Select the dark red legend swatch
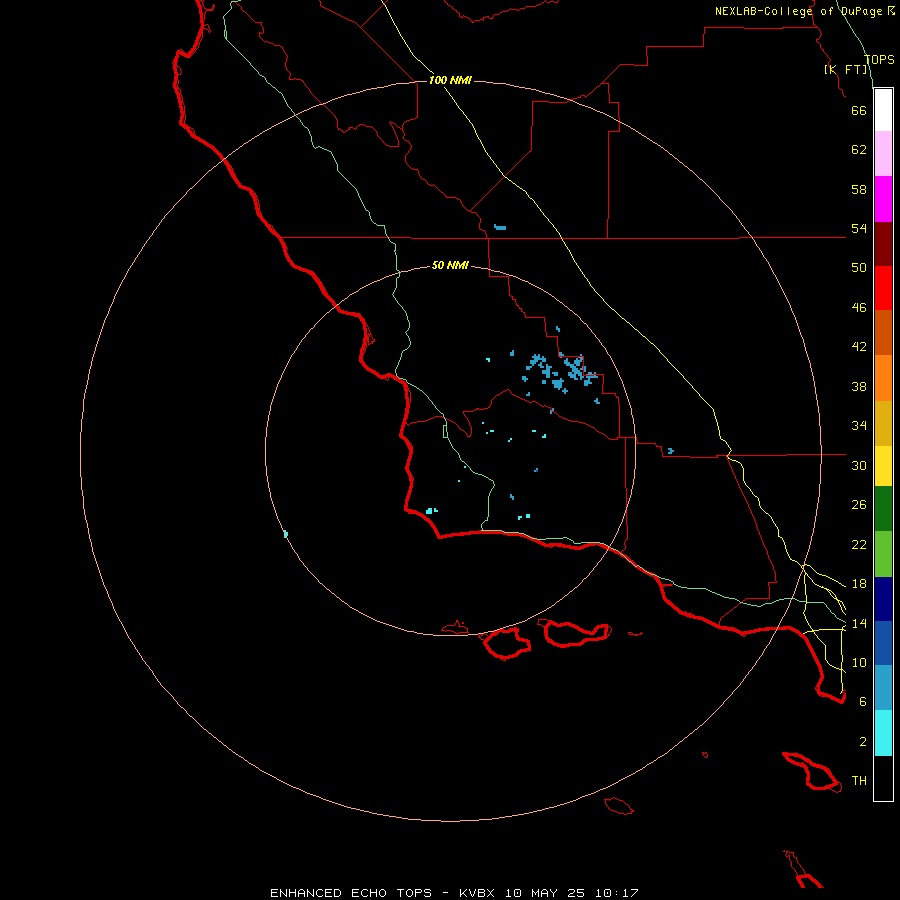Viewport: 900px width, 900px height. coord(883,244)
